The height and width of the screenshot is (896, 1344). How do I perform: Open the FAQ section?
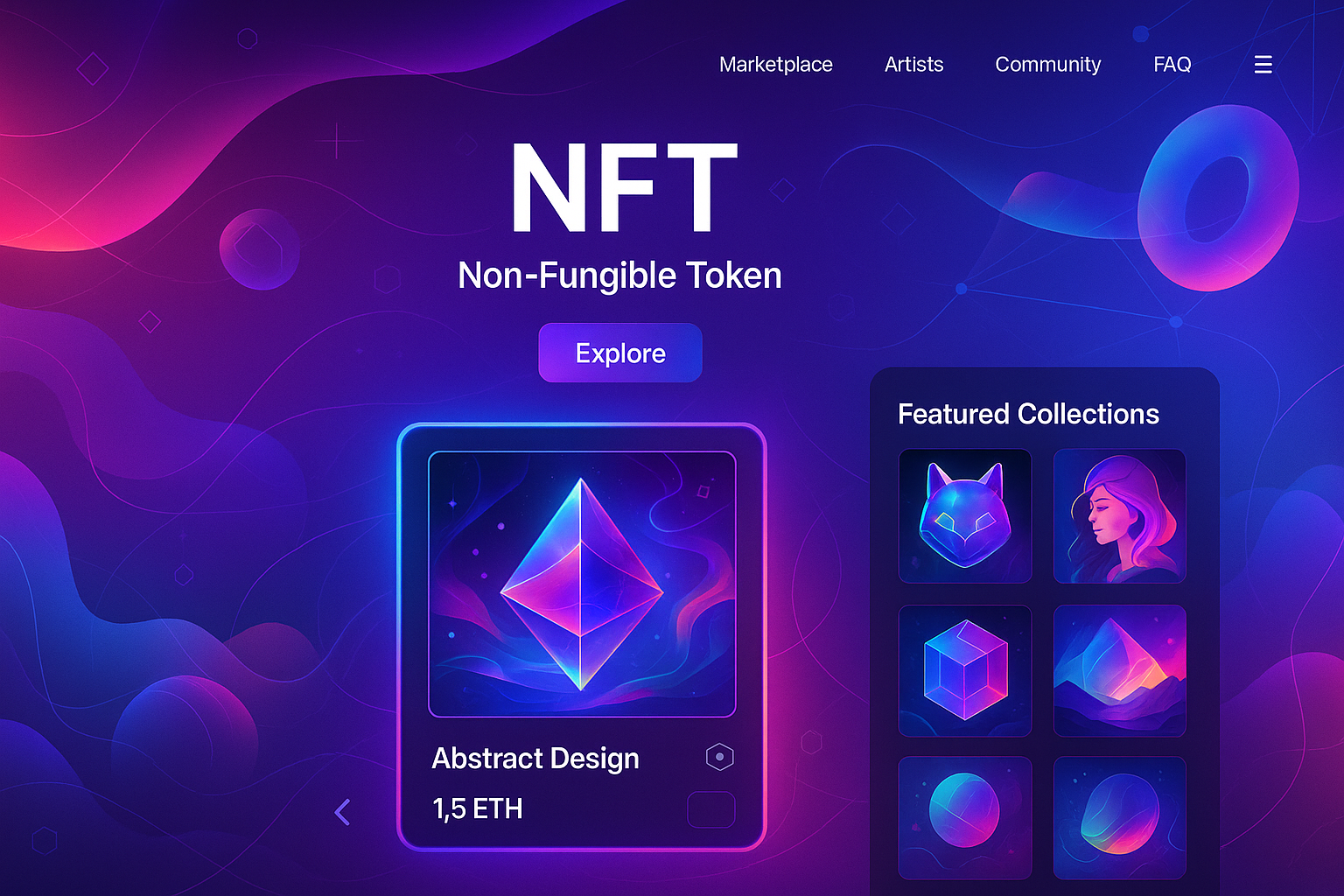(1172, 64)
